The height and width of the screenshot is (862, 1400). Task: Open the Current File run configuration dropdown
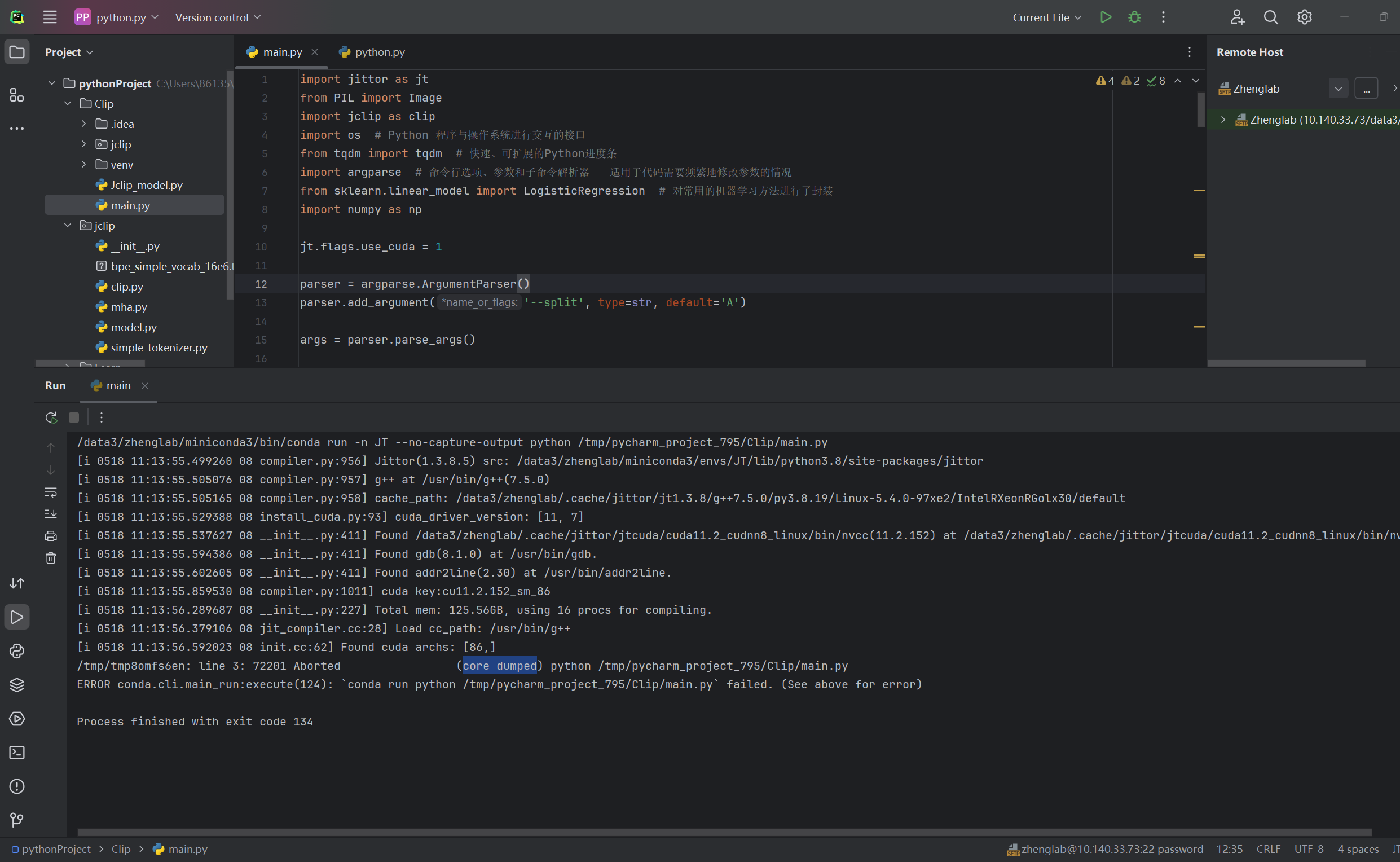[1046, 17]
